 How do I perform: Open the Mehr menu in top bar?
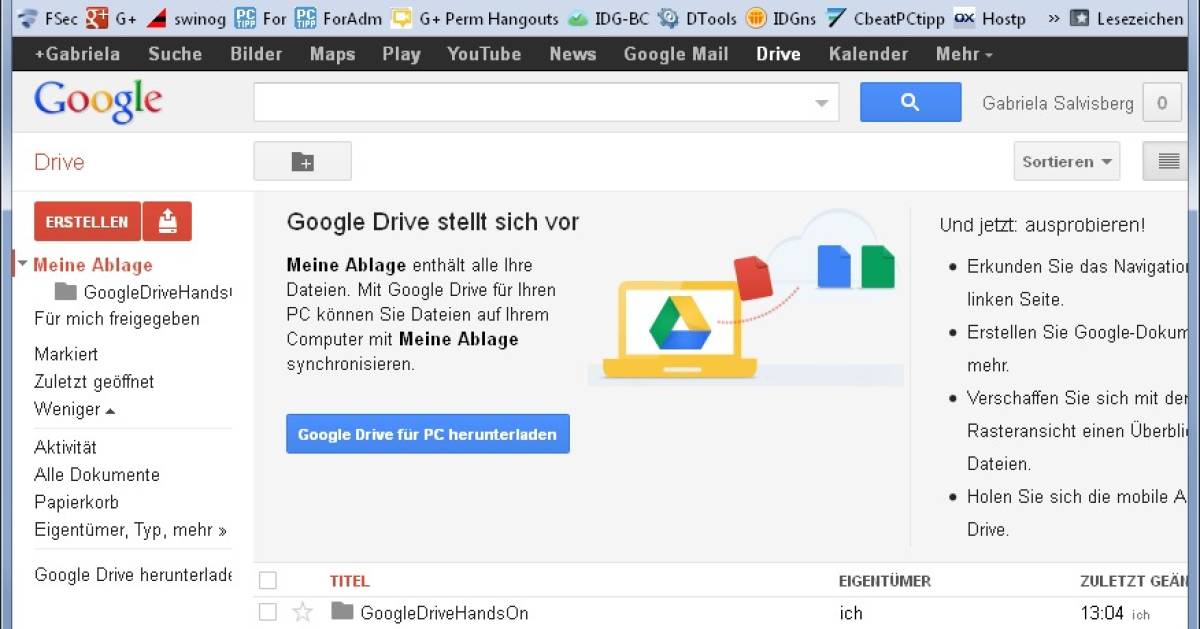pos(964,54)
